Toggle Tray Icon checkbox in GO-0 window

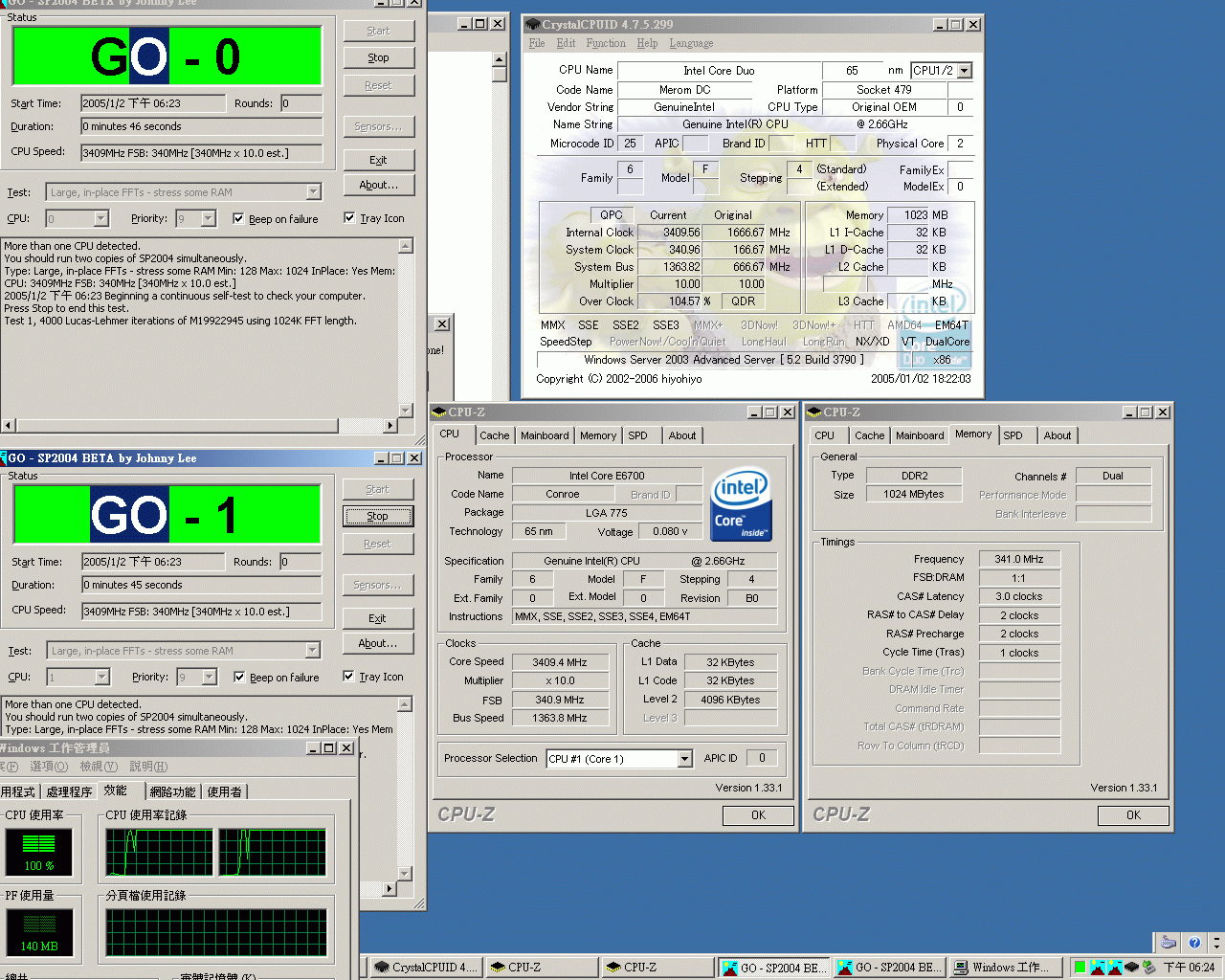(349, 218)
